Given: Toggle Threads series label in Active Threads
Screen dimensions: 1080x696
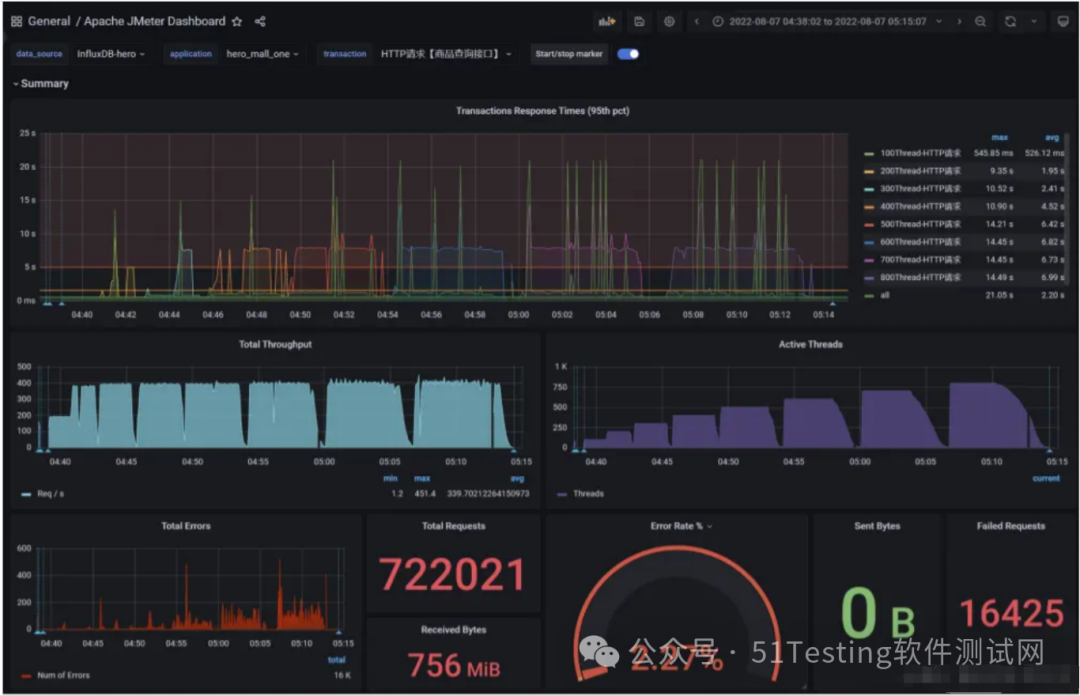Looking at the screenshot, I should (588, 494).
